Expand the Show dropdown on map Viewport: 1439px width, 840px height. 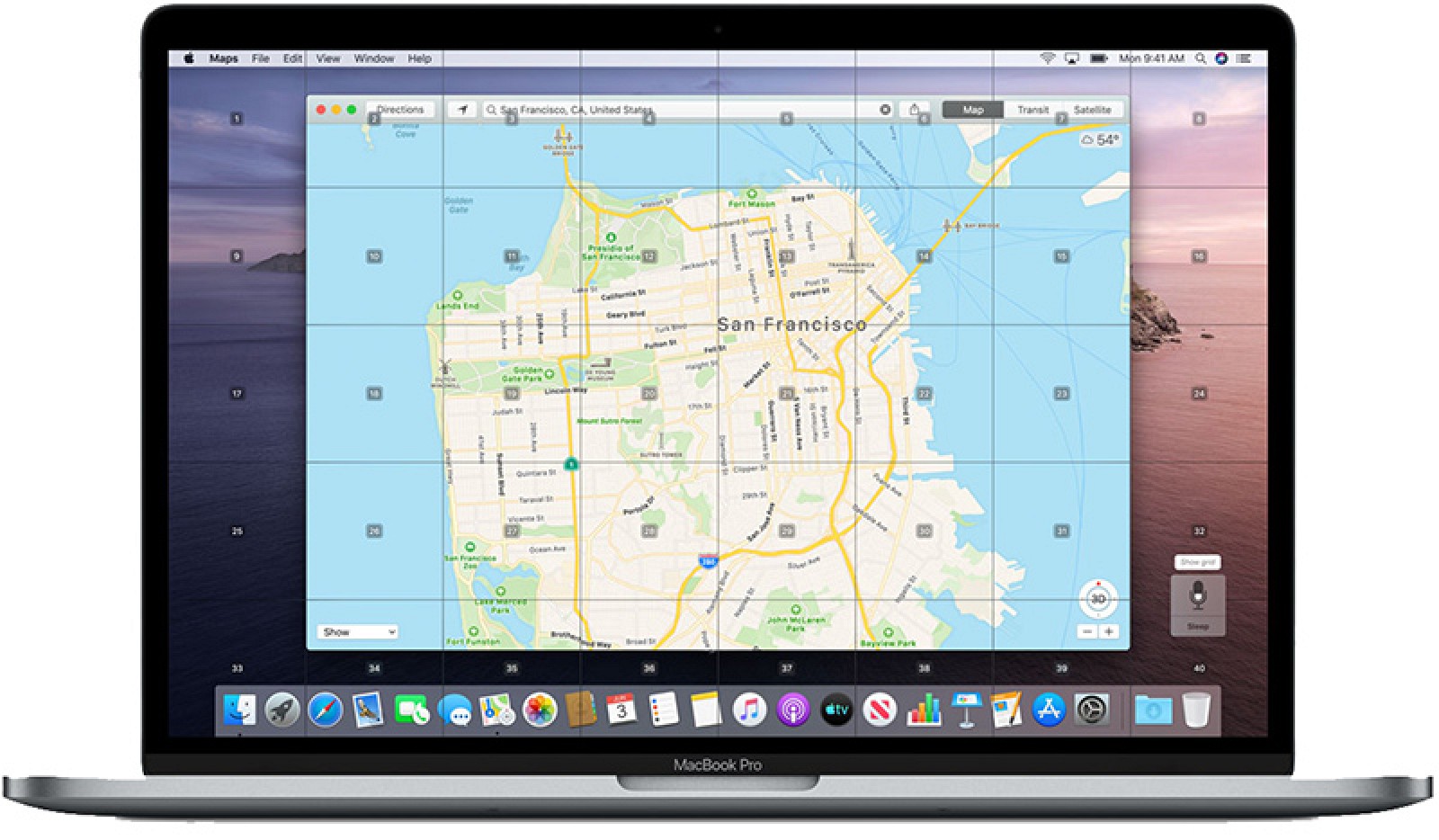357,632
